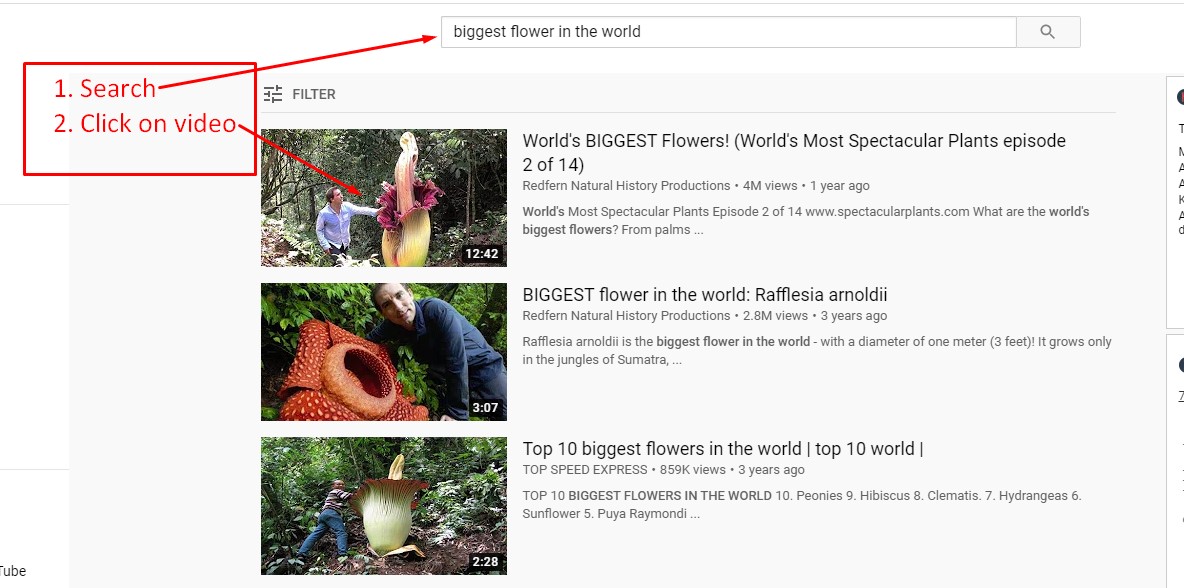The height and width of the screenshot is (588, 1184).
Task: Open the title 'Top 10 biggest flowers in the world'
Action: (x=722, y=449)
